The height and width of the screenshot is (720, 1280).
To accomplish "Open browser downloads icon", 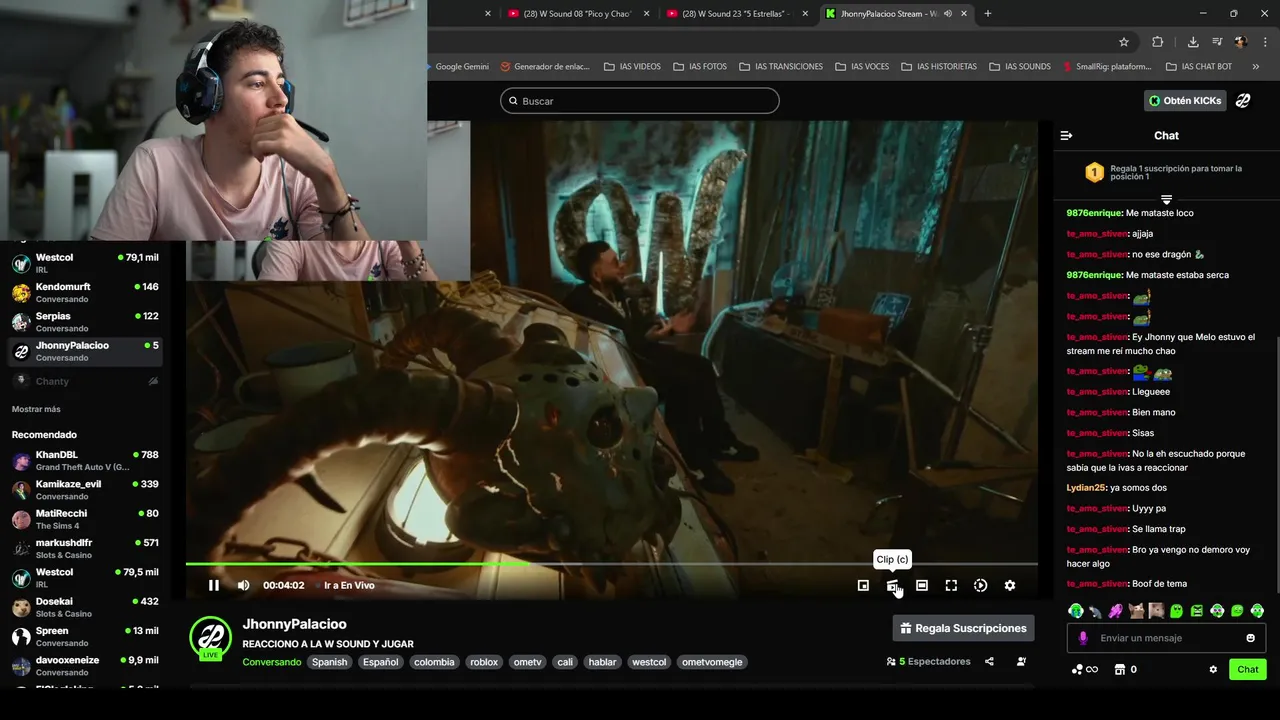I will pos(1193,42).
